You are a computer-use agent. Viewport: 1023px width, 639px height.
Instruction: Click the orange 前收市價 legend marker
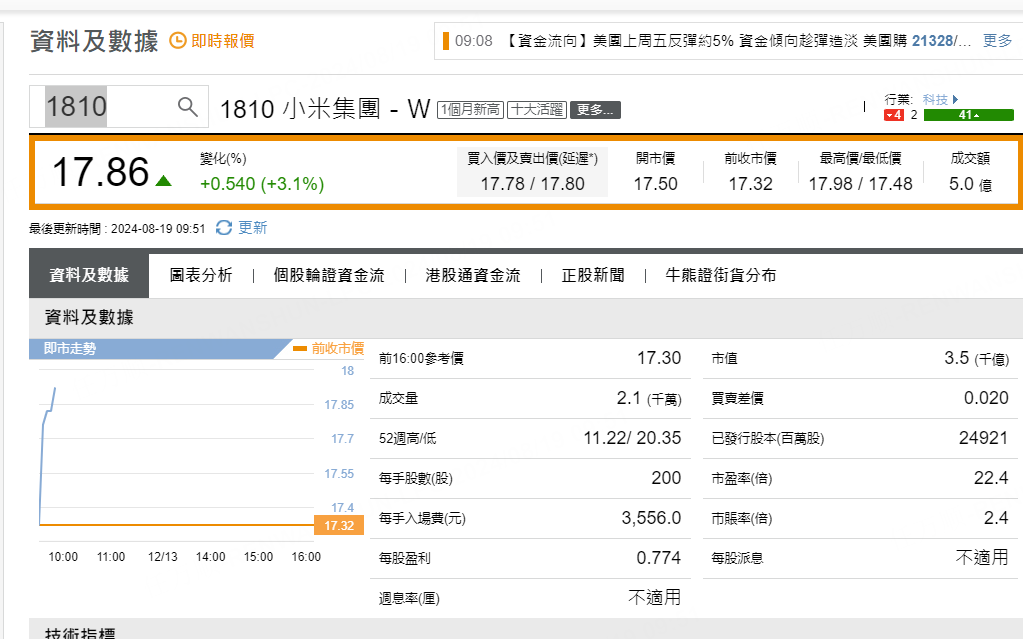coord(300,349)
